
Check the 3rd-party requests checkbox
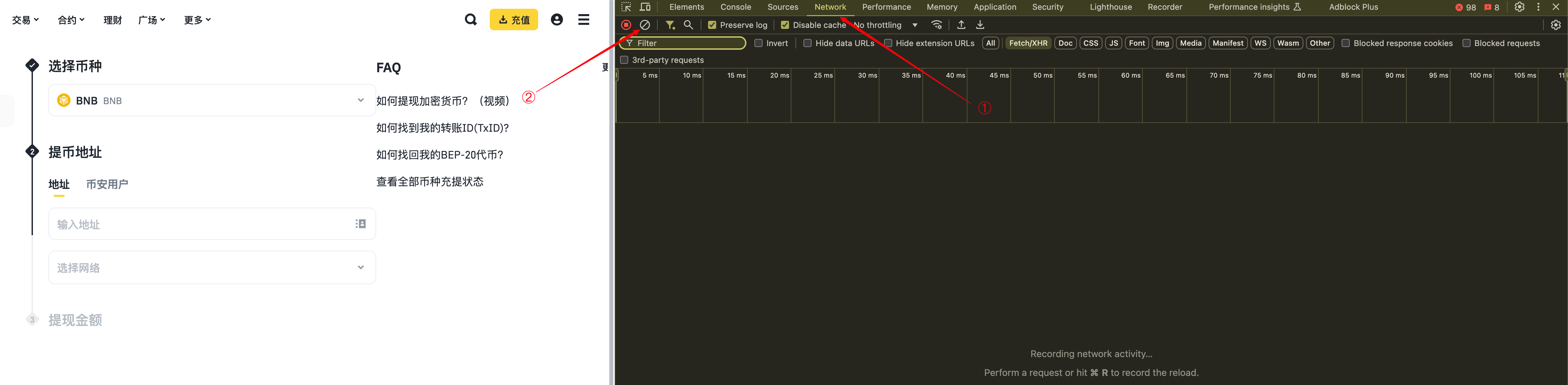624,60
